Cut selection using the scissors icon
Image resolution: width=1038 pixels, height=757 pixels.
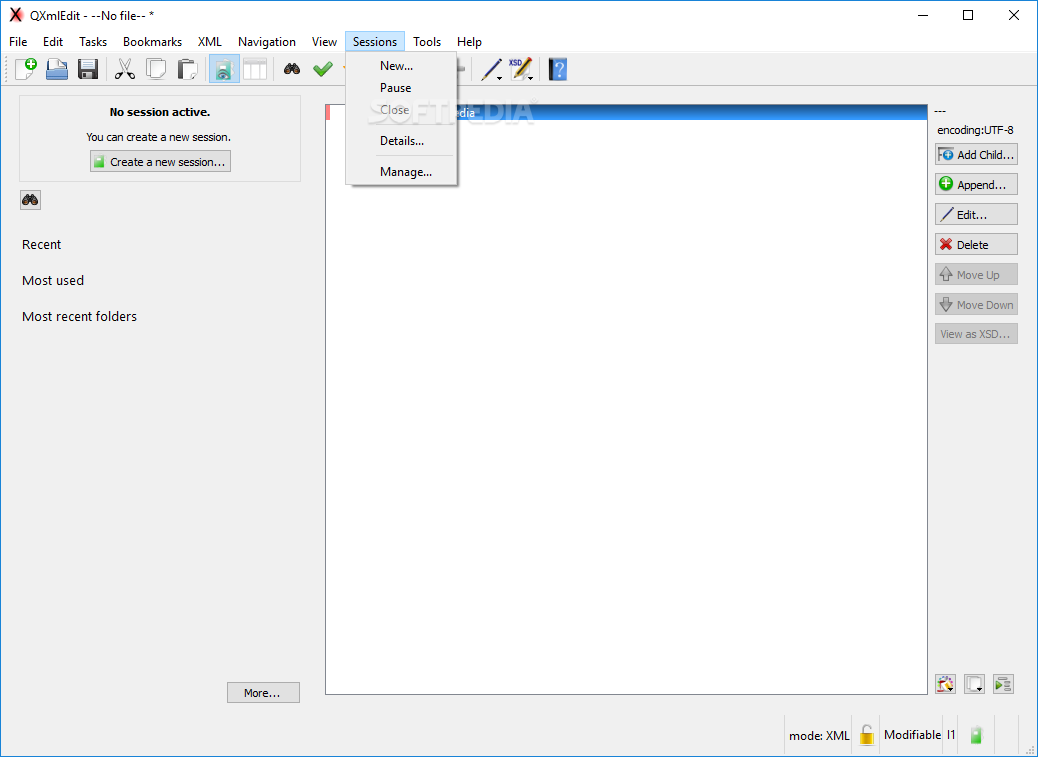click(124, 69)
